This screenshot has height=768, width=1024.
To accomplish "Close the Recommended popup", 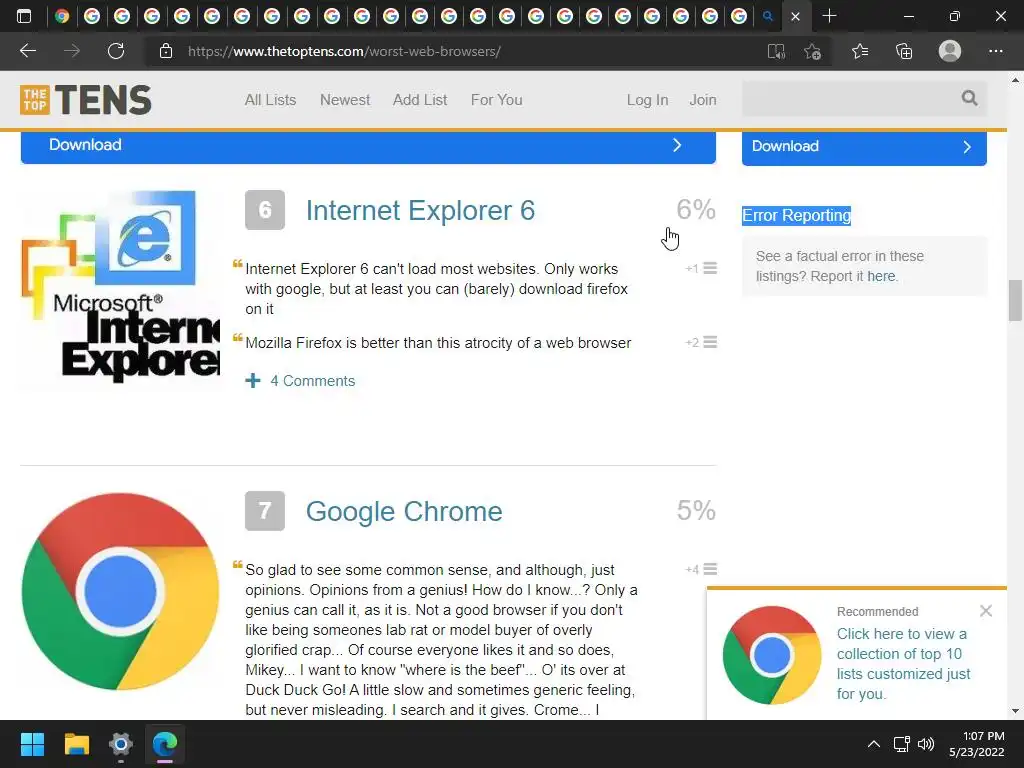I will tap(985, 611).
